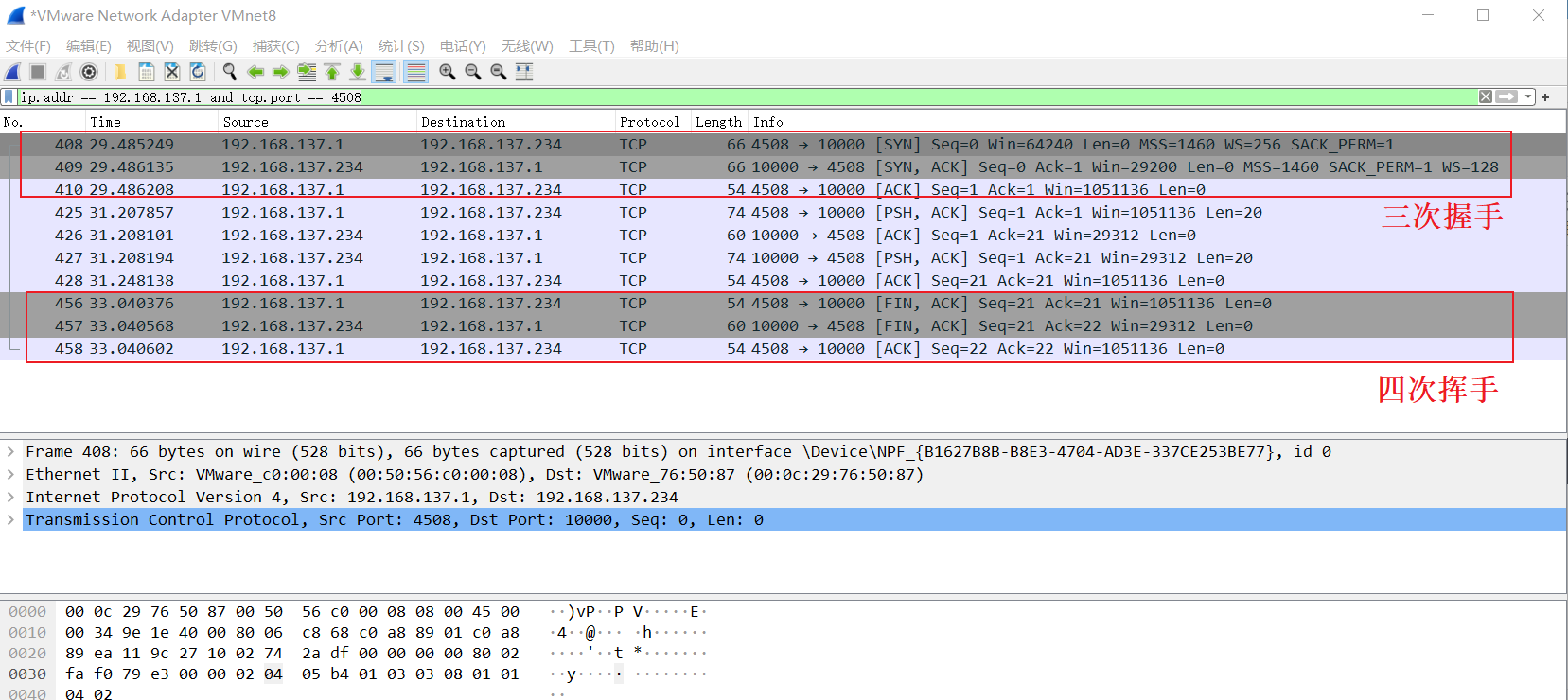Jump to the last packet
Screen dimensions: 1568x700
[x=358, y=72]
